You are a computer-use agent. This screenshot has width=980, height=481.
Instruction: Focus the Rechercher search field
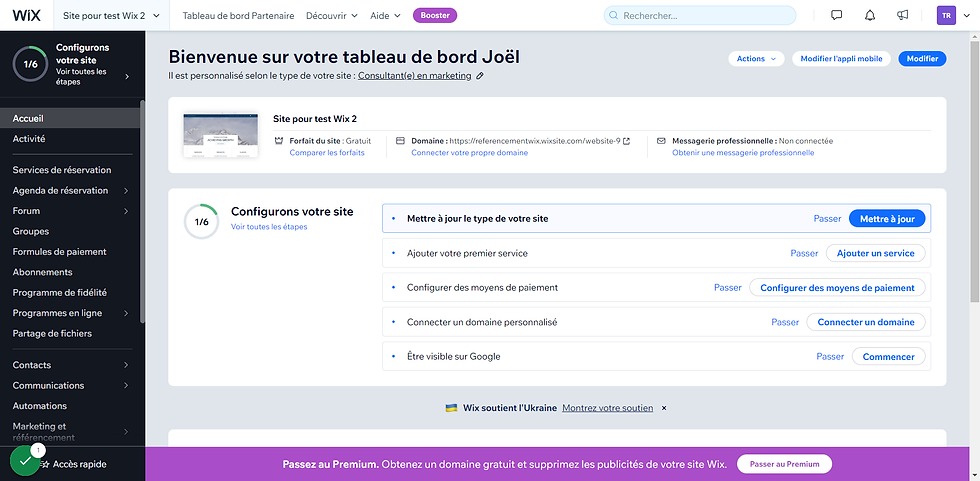tap(700, 16)
